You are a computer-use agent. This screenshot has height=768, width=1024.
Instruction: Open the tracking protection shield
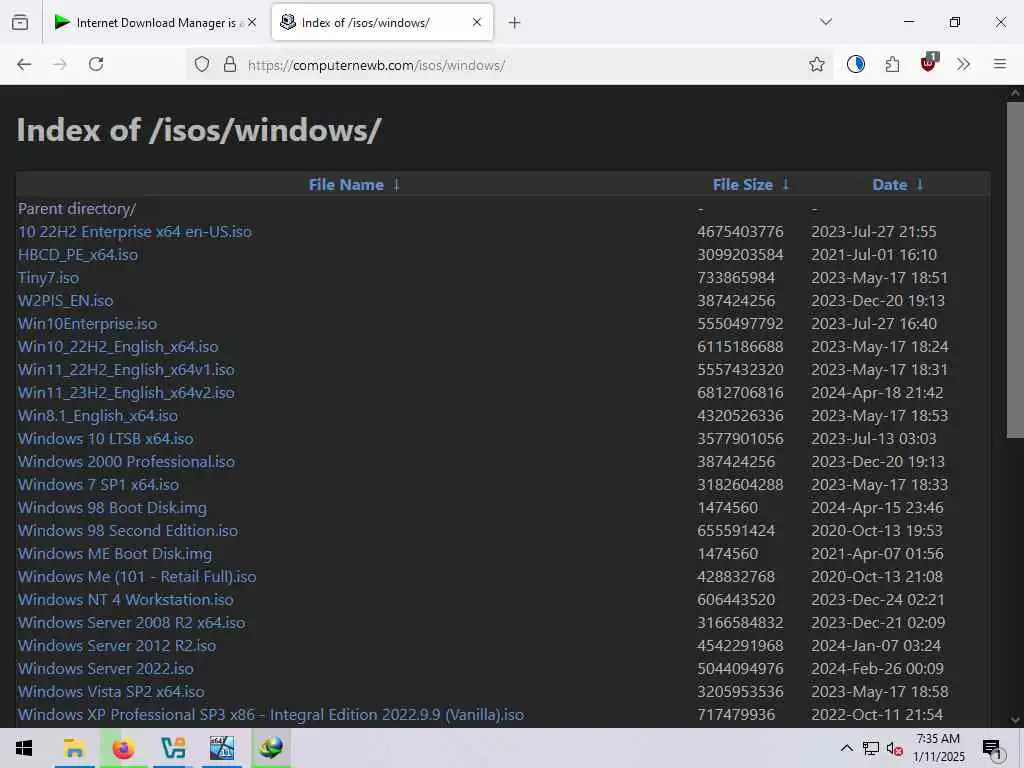click(x=202, y=64)
